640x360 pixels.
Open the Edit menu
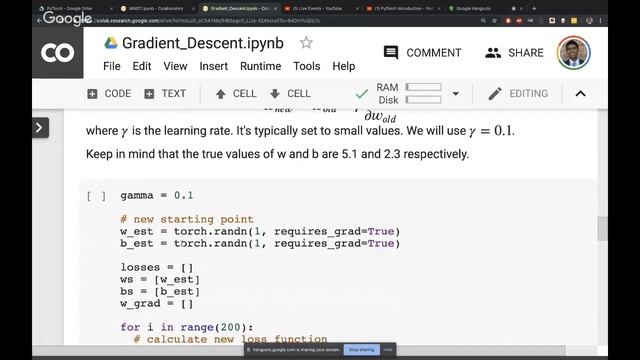(142, 66)
